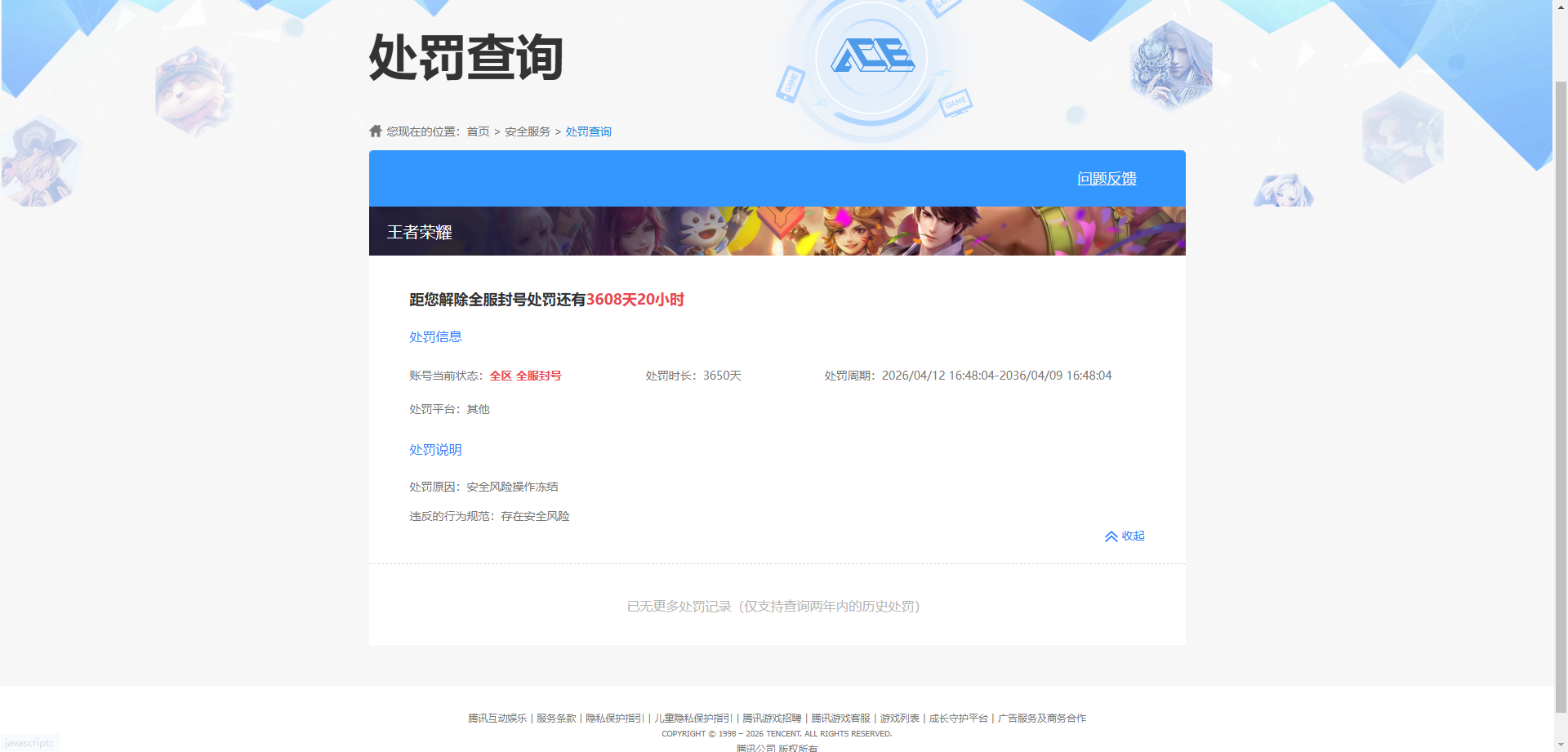Screen dimensions: 1568x752
Task: Open 广告服务及商务合作 footer link
Action: tap(1041, 719)
